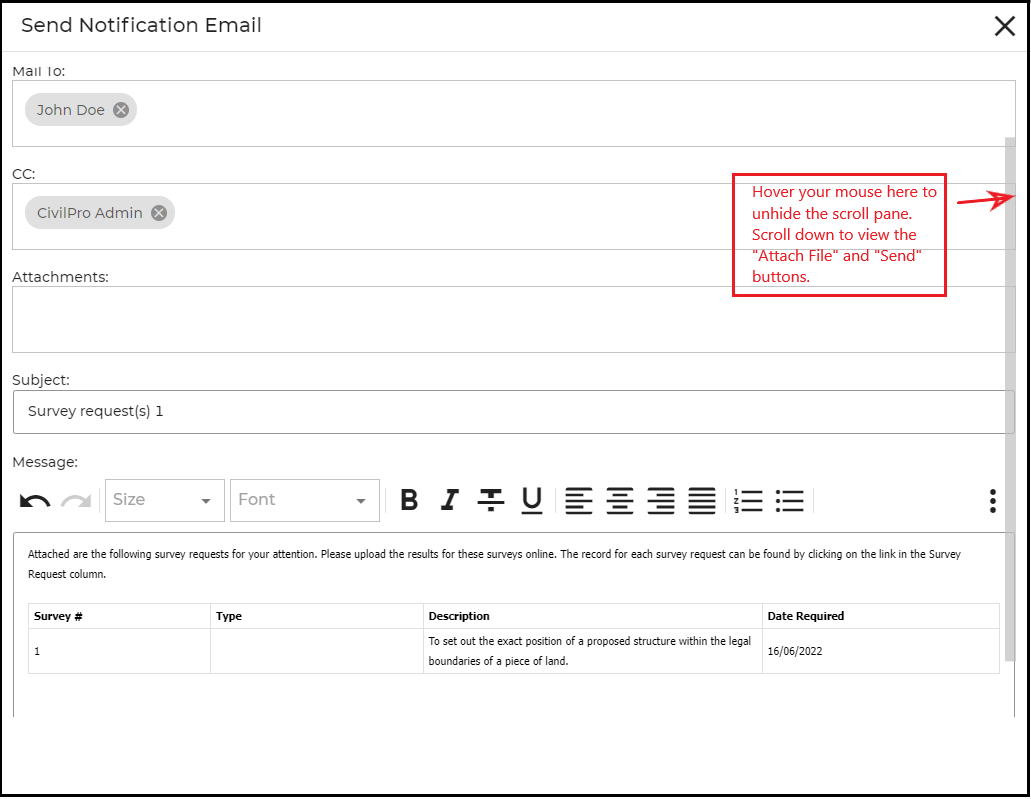Apply strikethrough formatting
Screen dimensions: 1031x799
(490, 500)
